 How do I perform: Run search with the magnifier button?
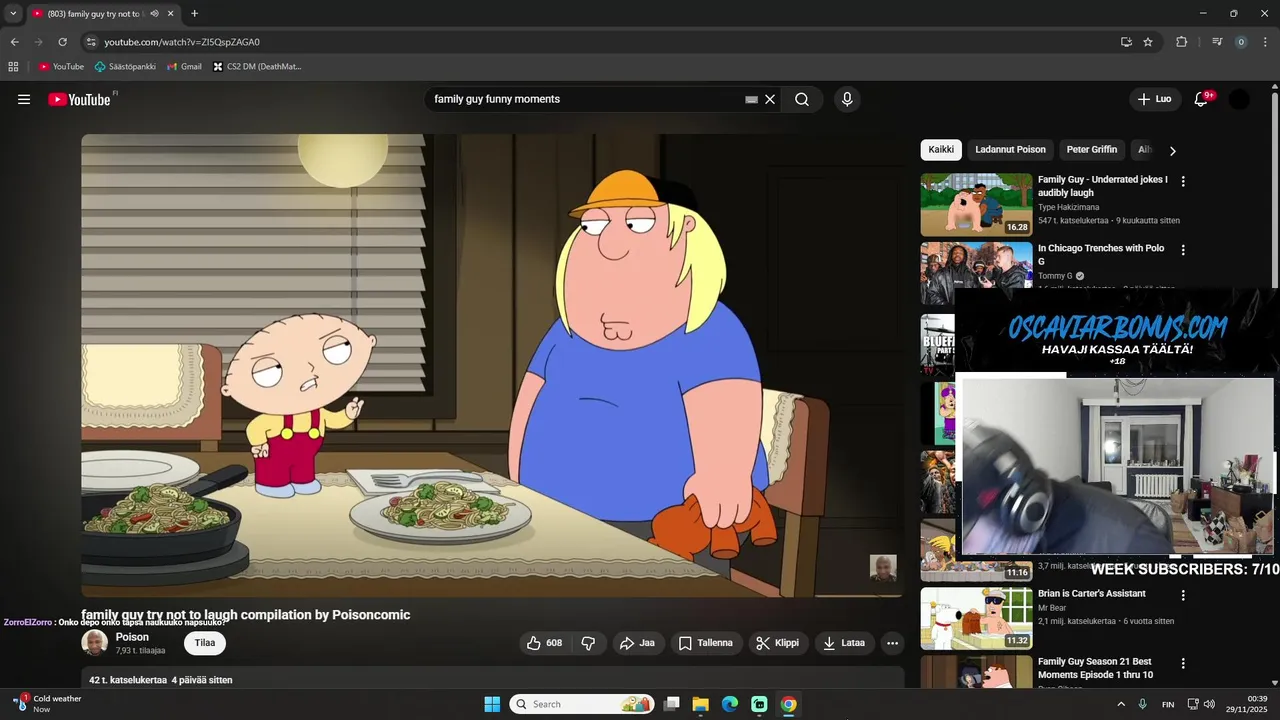tap(802, 99)
